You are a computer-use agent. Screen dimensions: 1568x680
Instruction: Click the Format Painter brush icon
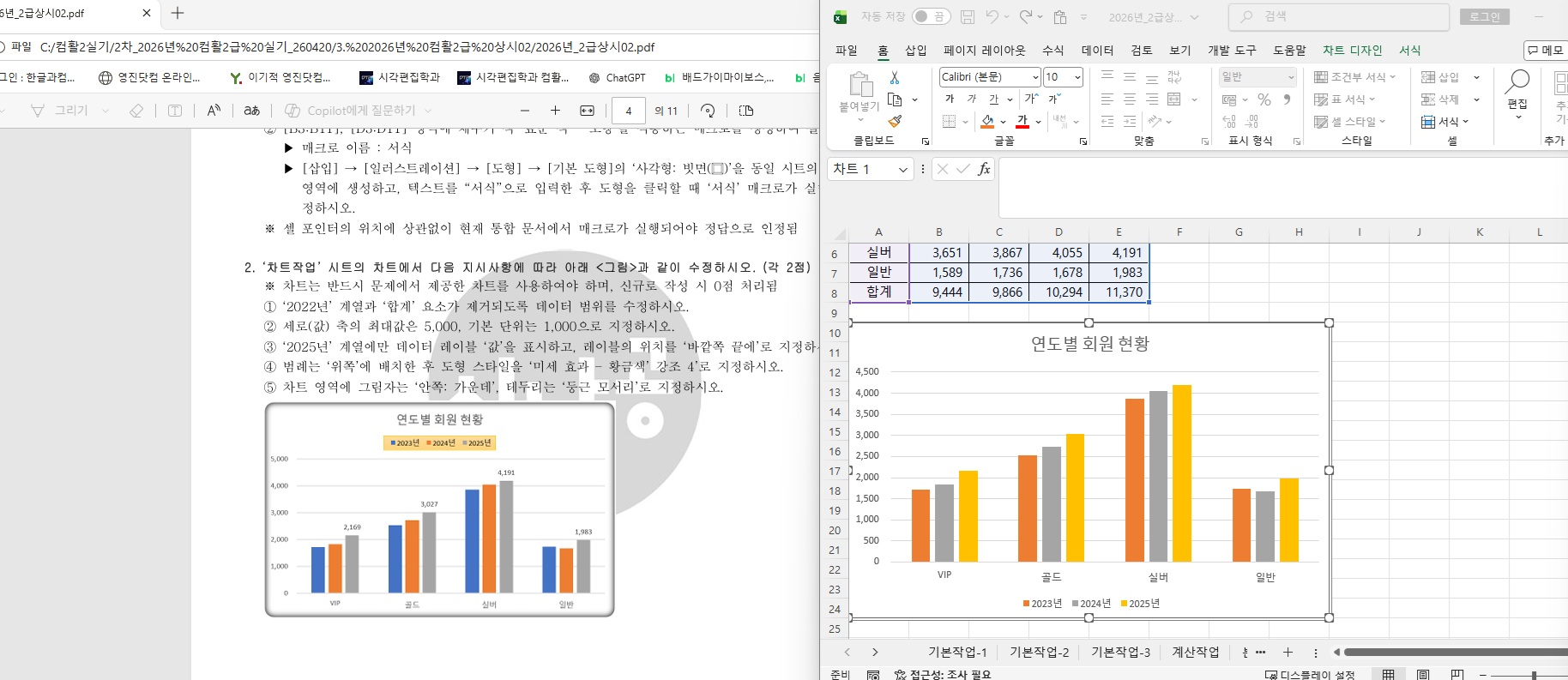(895, 121)
